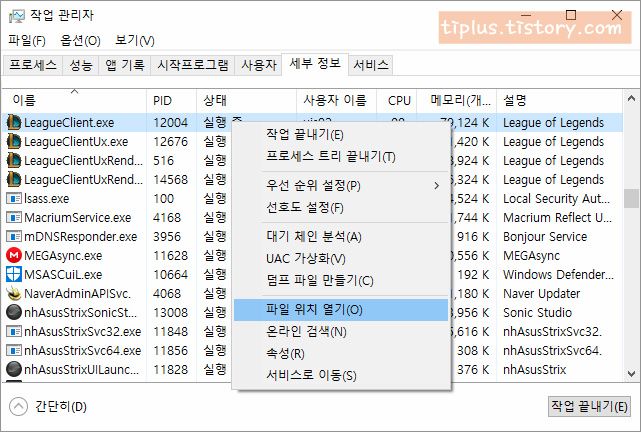Choose 파일 위치 열기(O)
The width and height of the screenshot is (641, 432).
click(341, 310)
